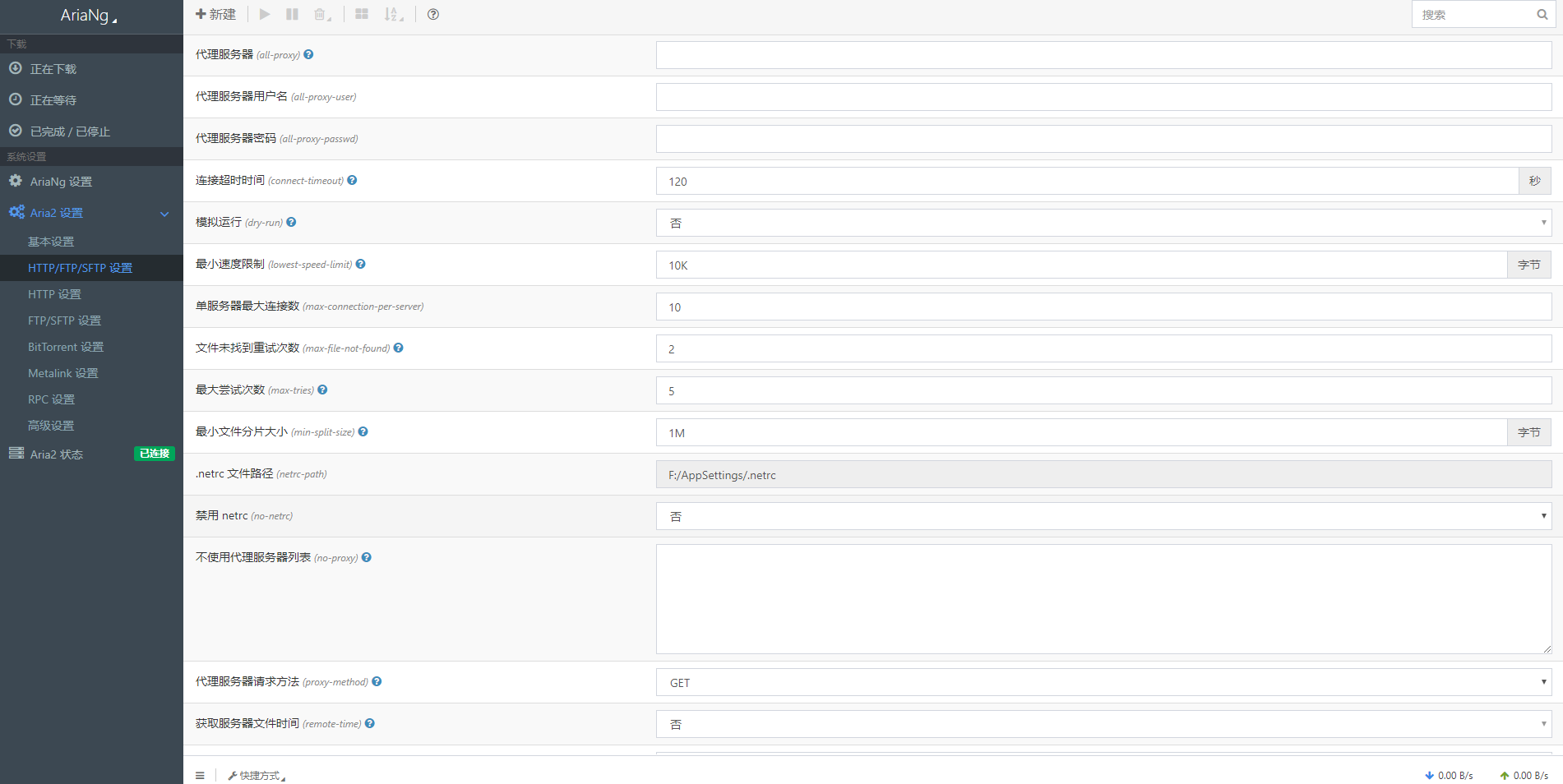The image size is (1563, 784).
Task: Show help for 模拟运行 dry-run
Action: pos(291,222)
